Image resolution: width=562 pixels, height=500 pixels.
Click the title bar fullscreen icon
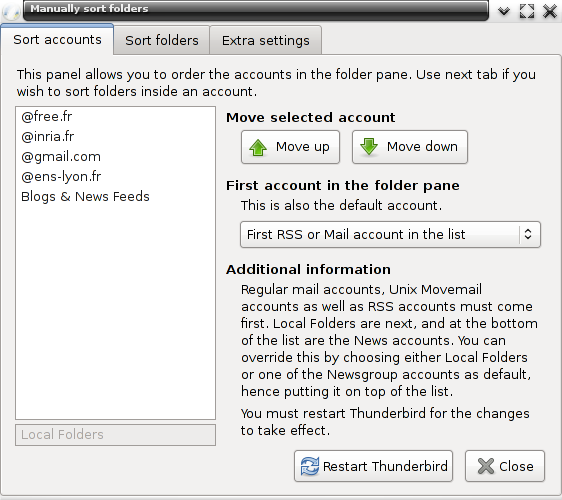pos(527,11)
